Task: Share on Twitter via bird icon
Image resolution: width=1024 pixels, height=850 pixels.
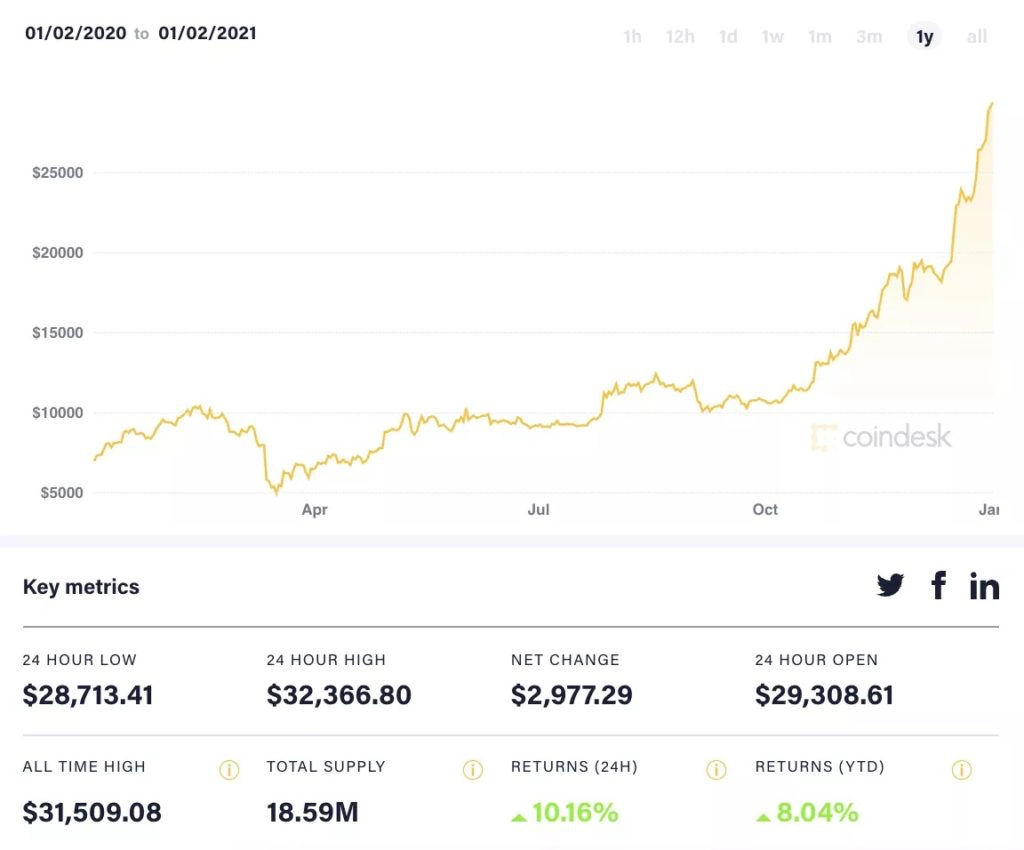Action: click(x=890, y=586)
